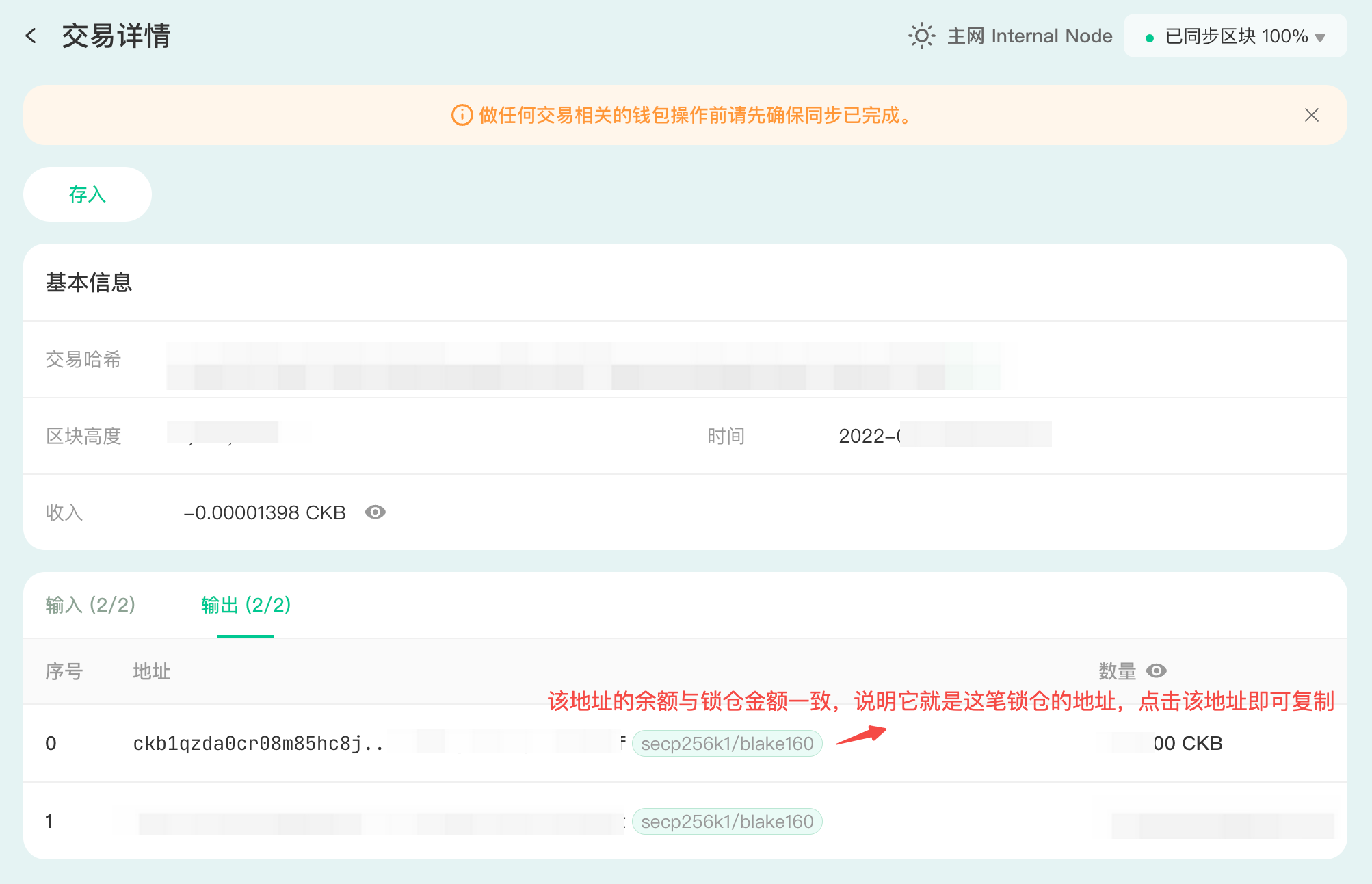This screenshot has width=1372, height=884.
Task: Toggle the 数量 column visibility eye
Action: [1157, 671]
